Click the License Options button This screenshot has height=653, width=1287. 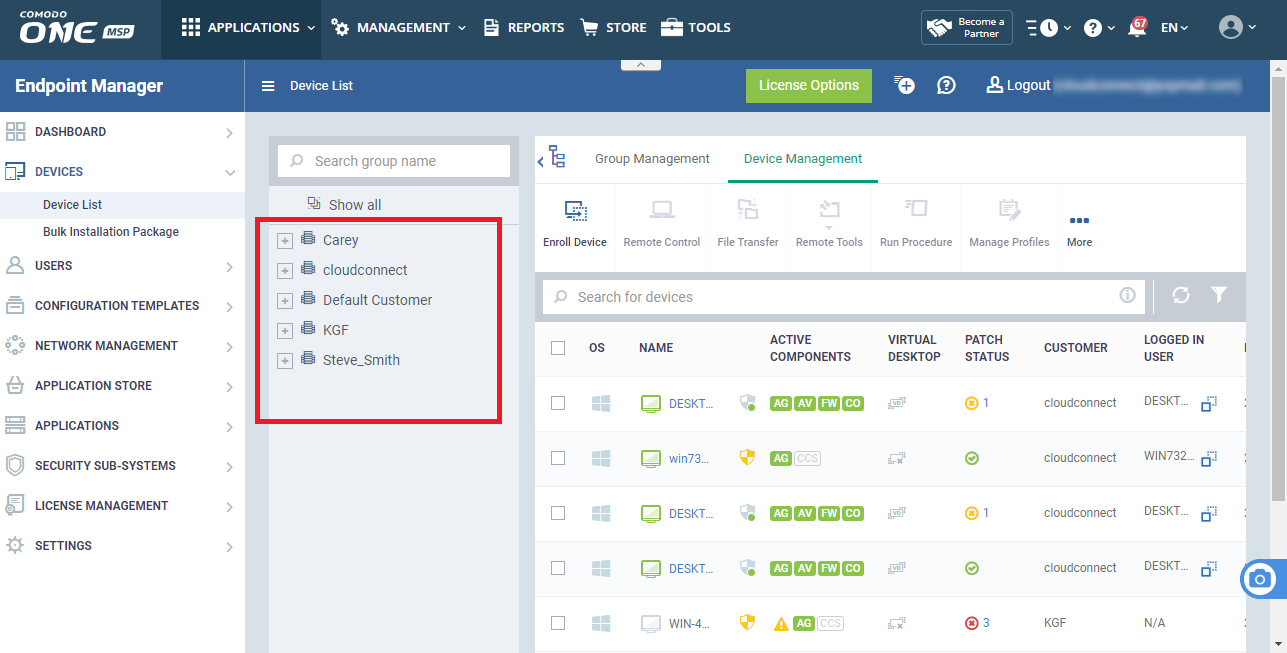809,86
